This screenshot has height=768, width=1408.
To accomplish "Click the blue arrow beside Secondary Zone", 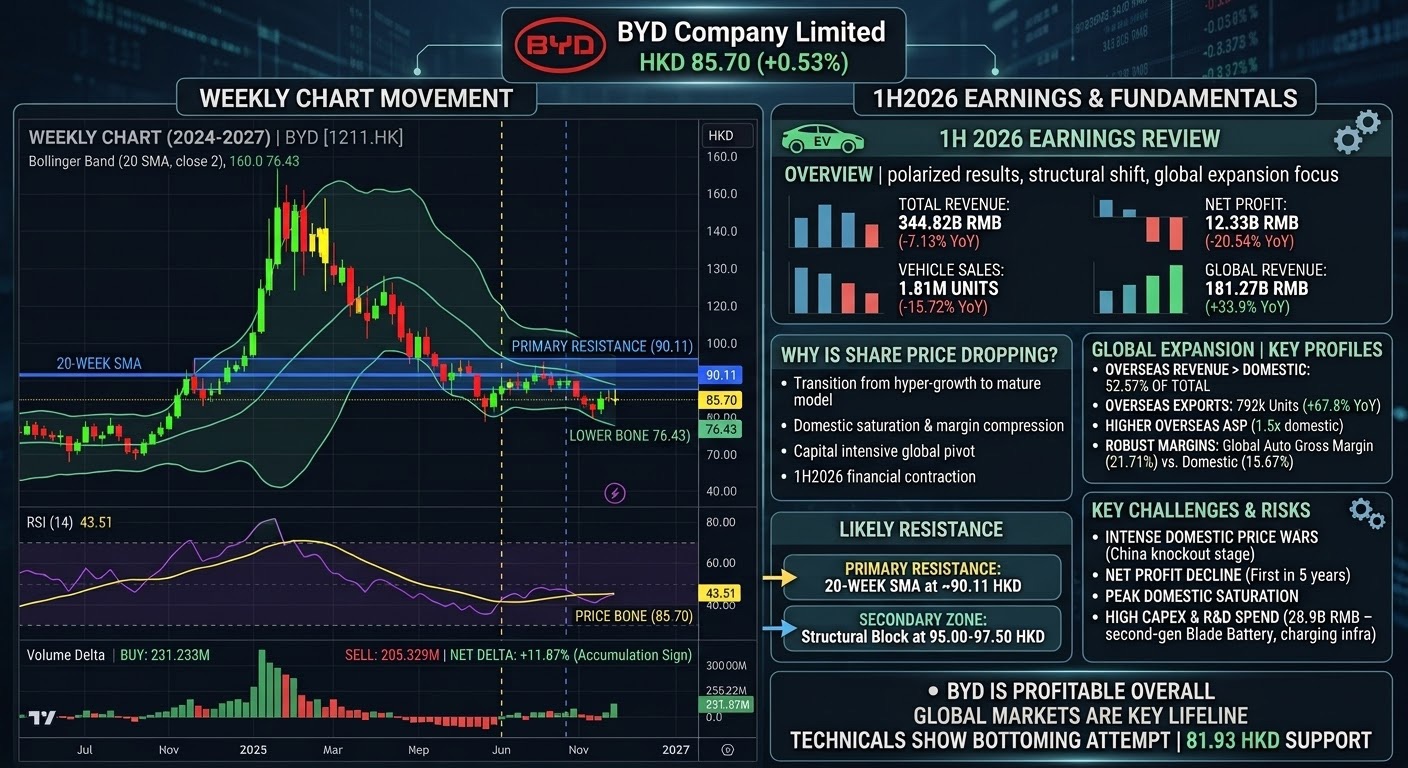I will [x=779, y=628].
